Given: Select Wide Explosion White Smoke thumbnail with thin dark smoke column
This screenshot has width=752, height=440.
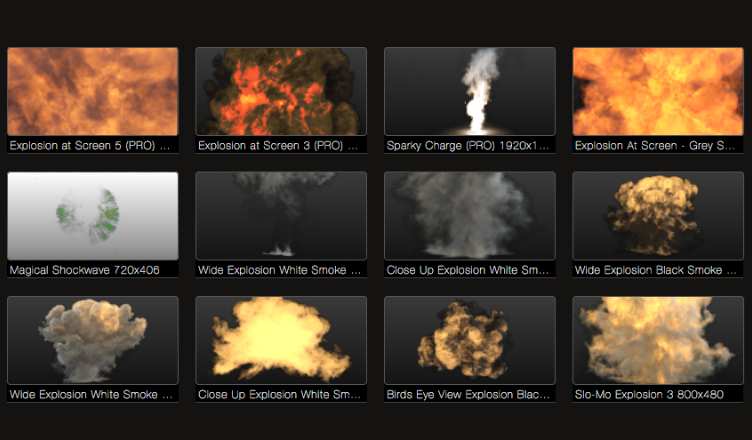Looking at the screenshot, I should 281,216.
